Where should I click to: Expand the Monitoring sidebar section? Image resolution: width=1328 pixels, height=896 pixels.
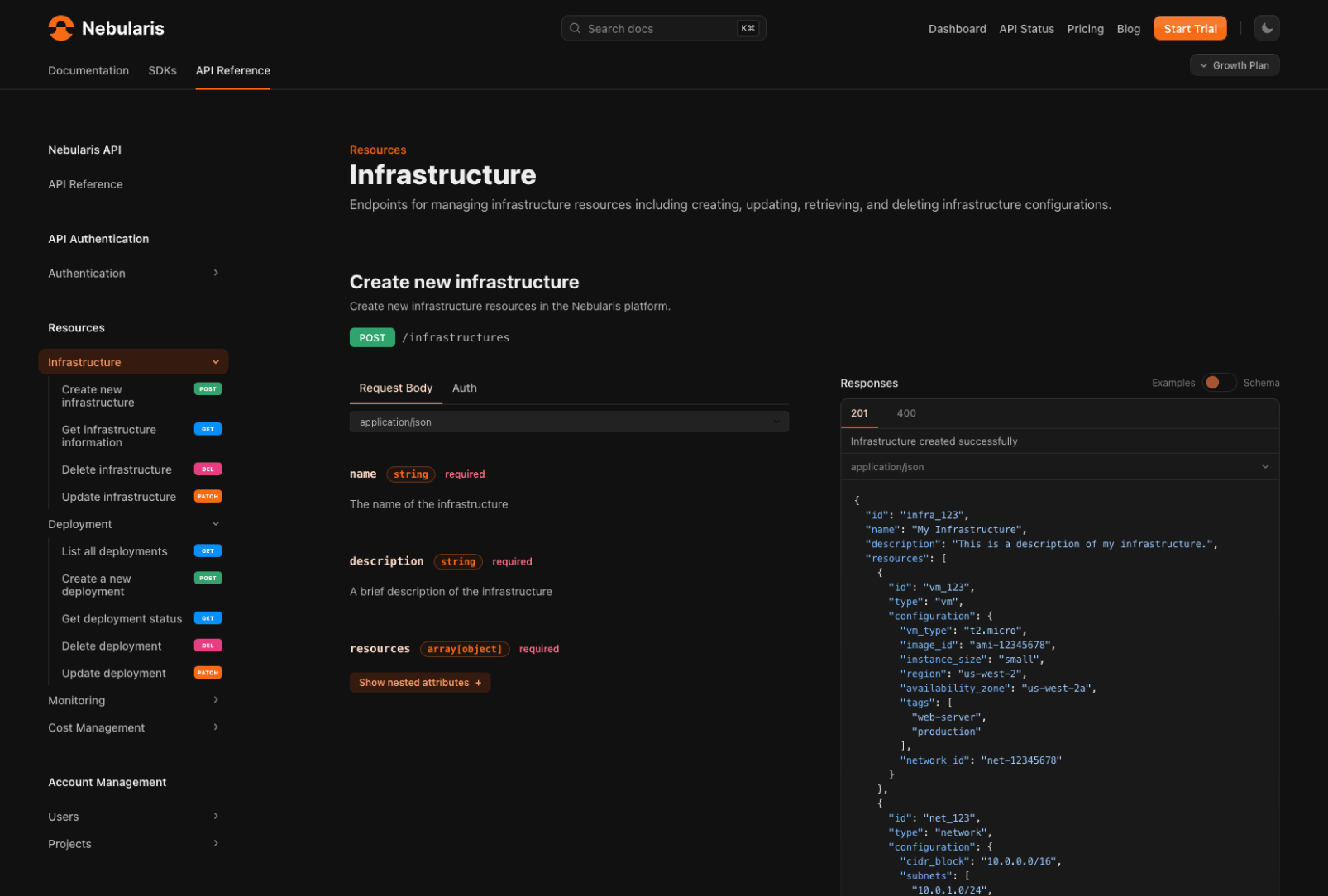click(216, 700)
